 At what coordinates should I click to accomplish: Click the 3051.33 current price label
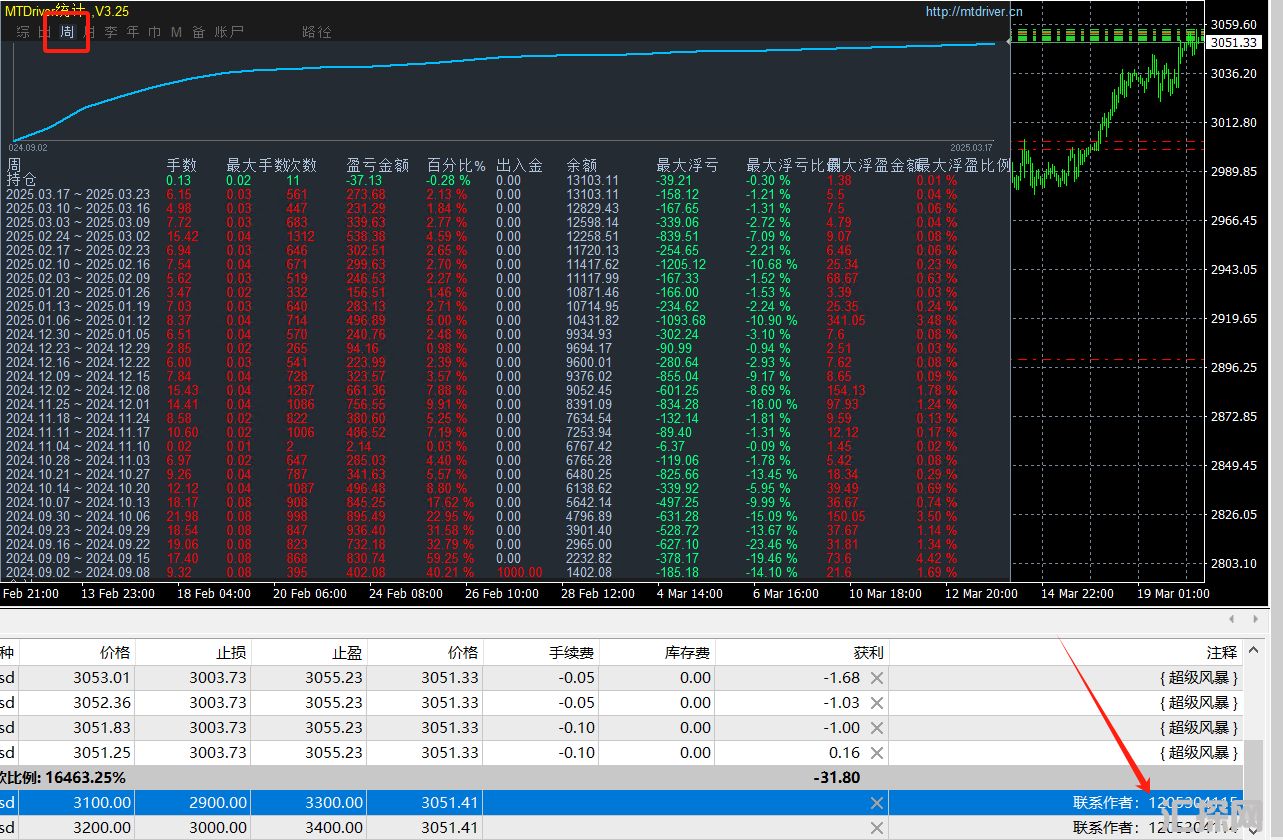[1232, 43]
